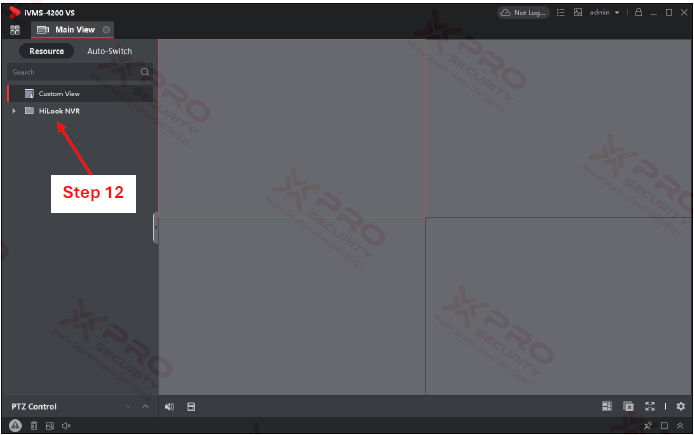Pin the alarm panel with pushpin icon
This screenshot has height=435, width=694.
[648, 425]
